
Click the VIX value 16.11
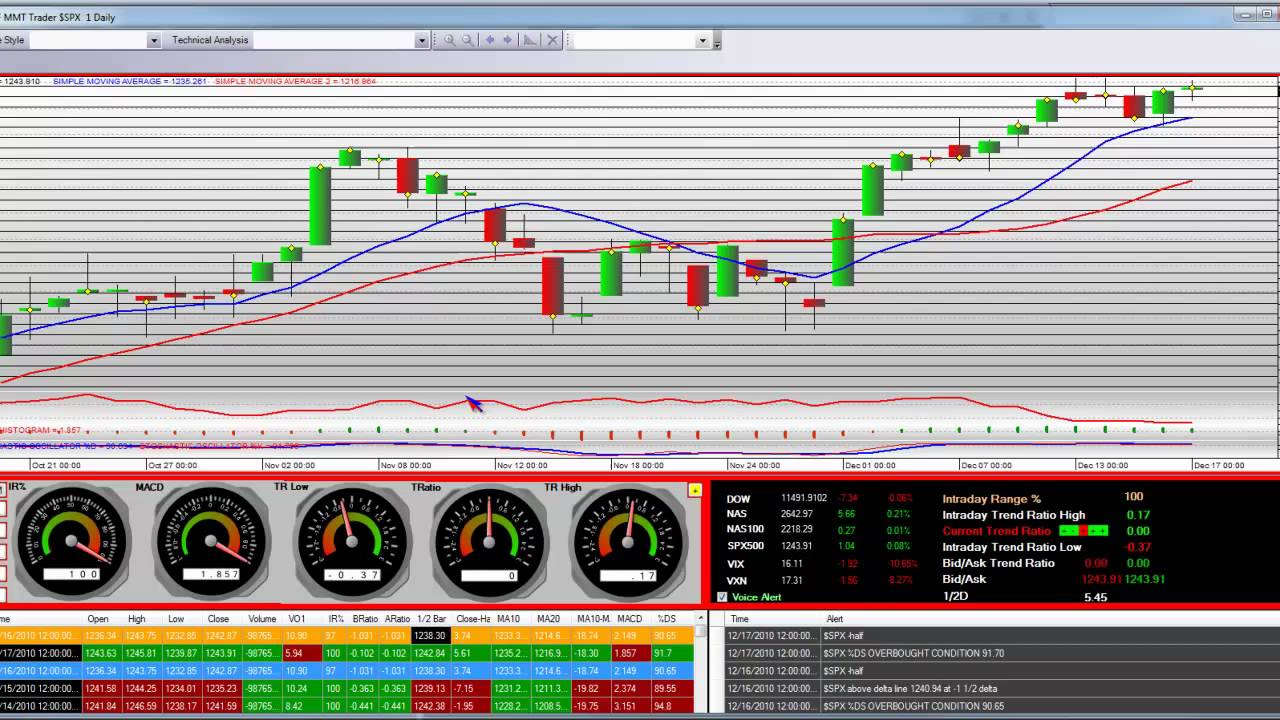[791, 563]
